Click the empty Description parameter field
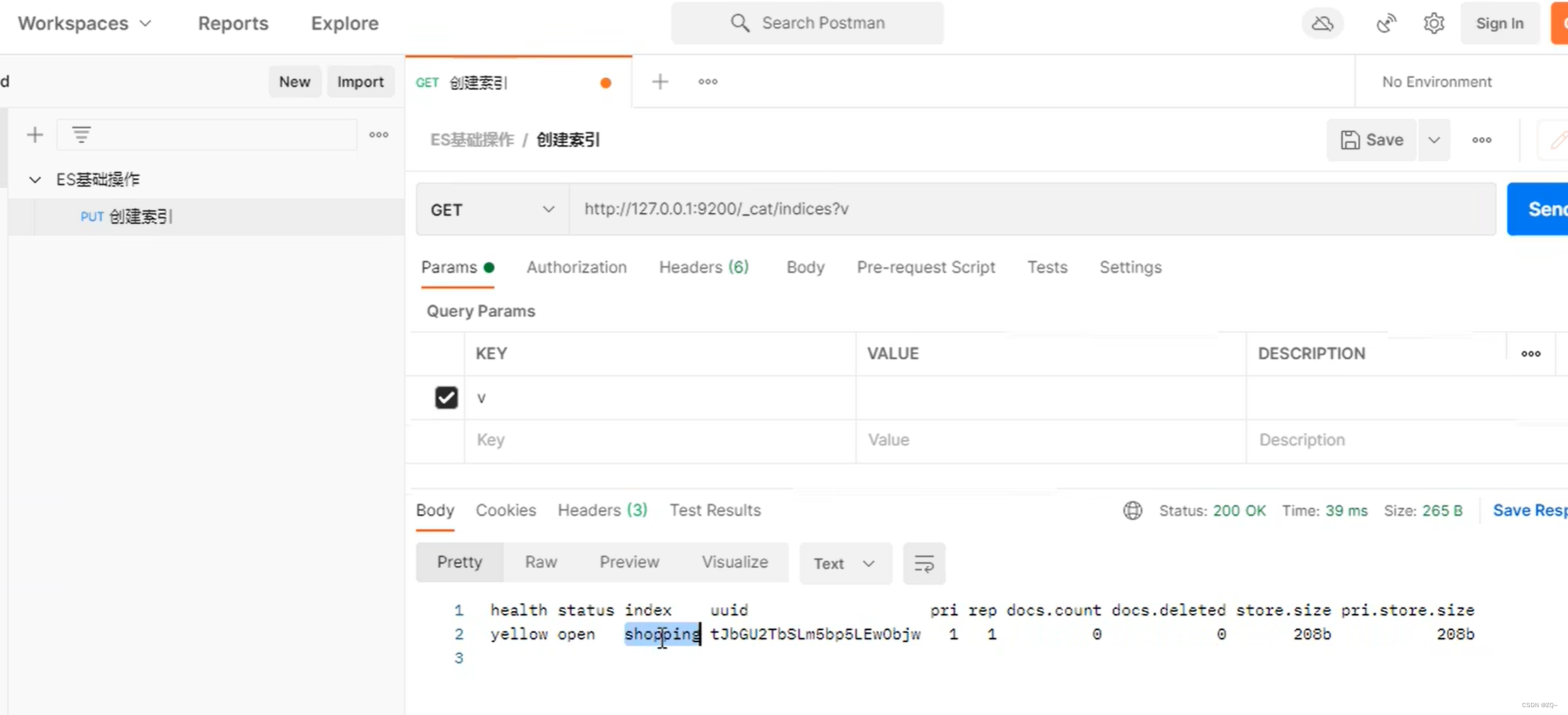The width and height of the screenshot is (1568, 715). (1407, 441)
